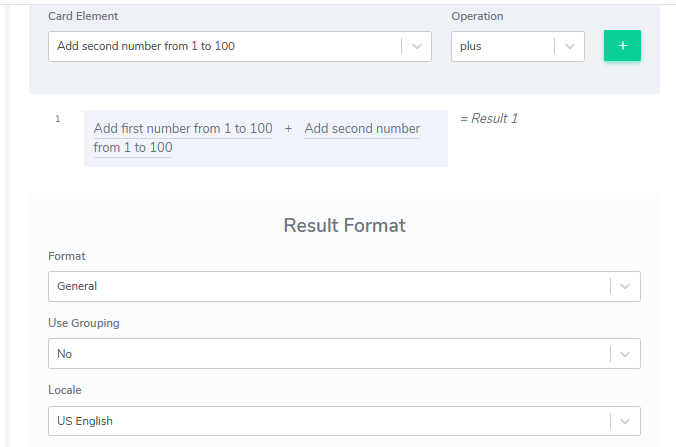
Task: Click the "= Result 1" label
Action: (x=489, y=119)
